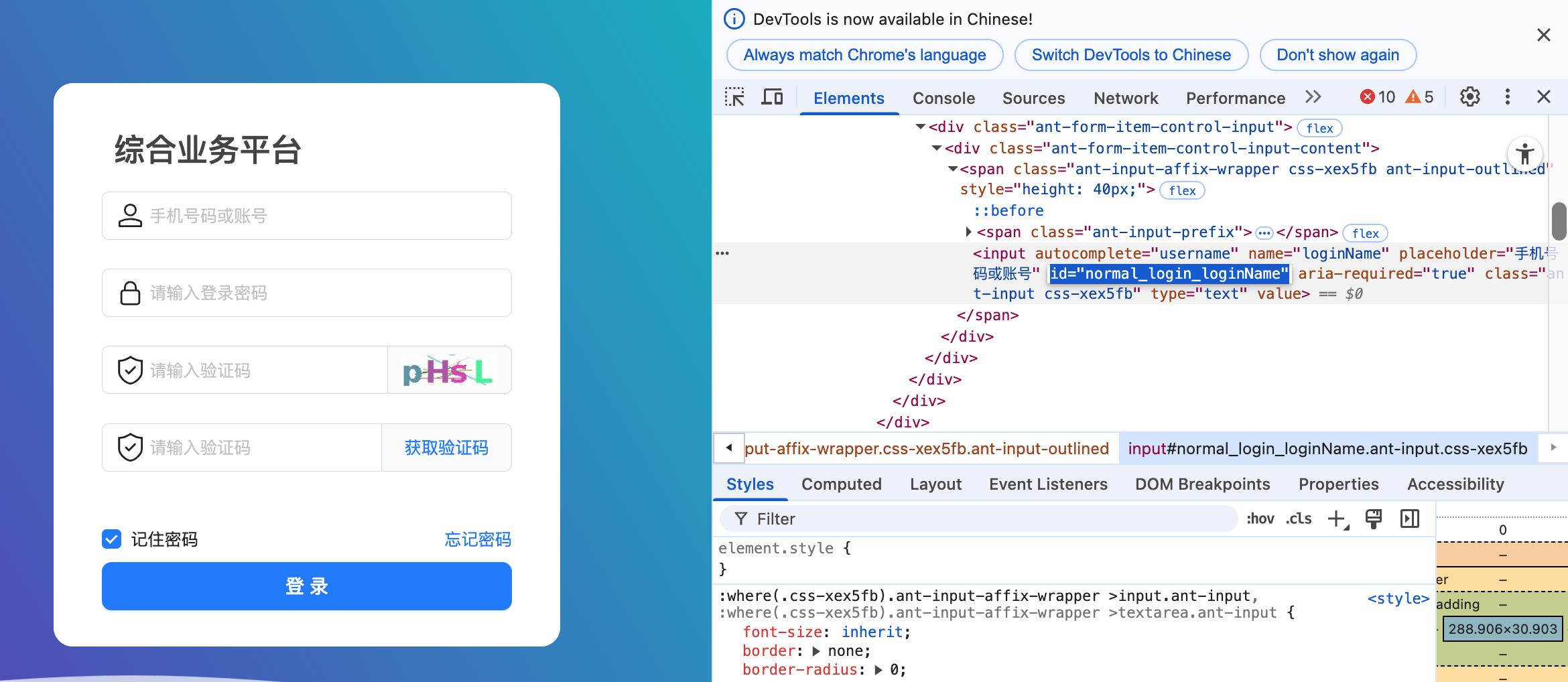The image size is (1568, 682).
Task: Click the warning count triangle indicator
Action: point(1420,97)
